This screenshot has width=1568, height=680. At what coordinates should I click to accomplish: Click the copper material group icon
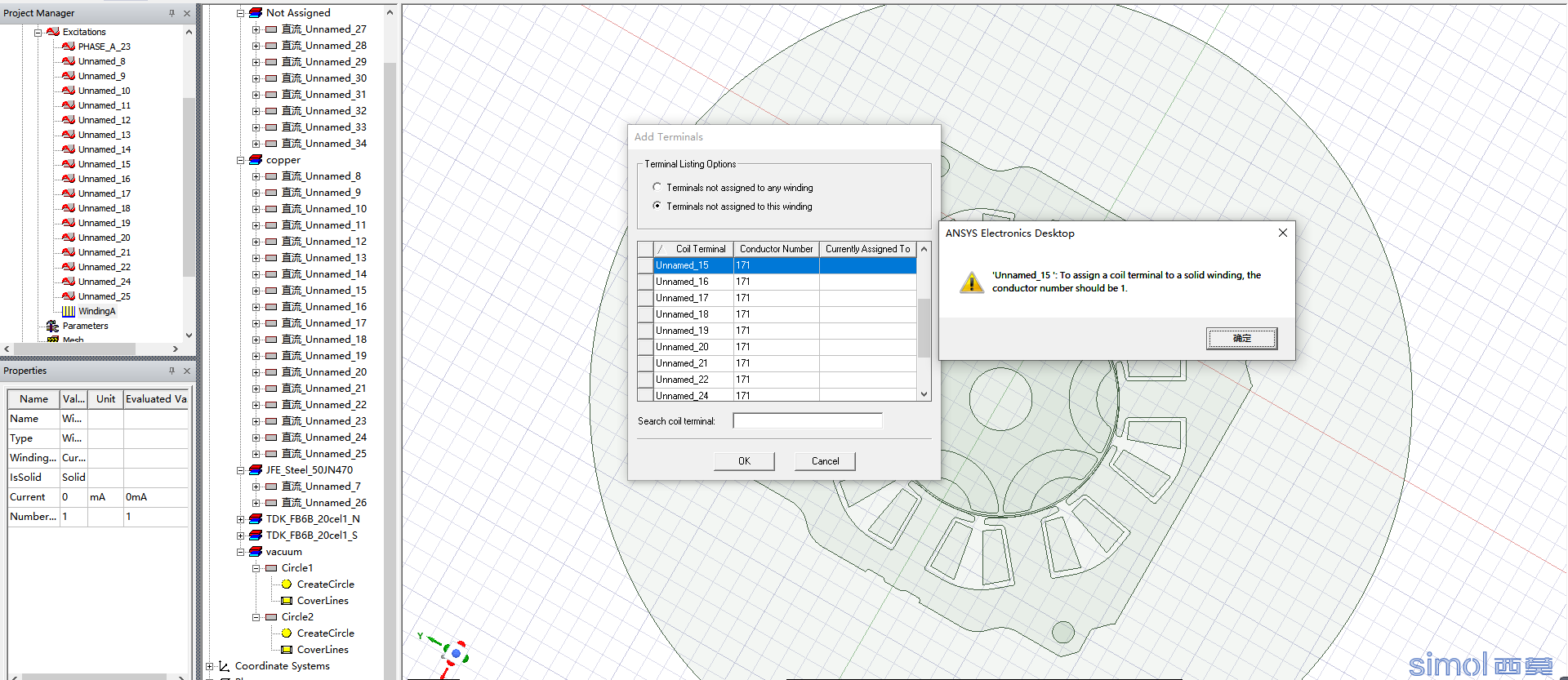(256, 160)
